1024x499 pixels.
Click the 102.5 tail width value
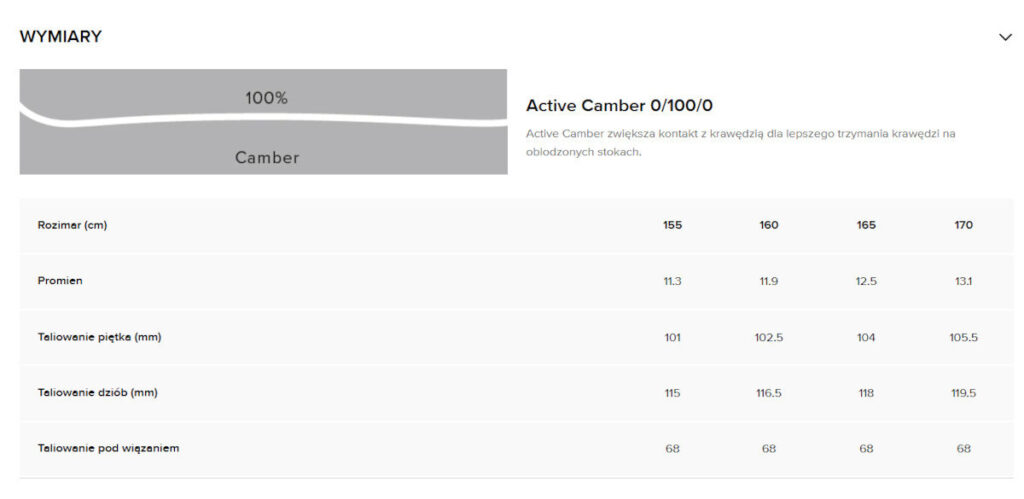(x=768, y=337)
